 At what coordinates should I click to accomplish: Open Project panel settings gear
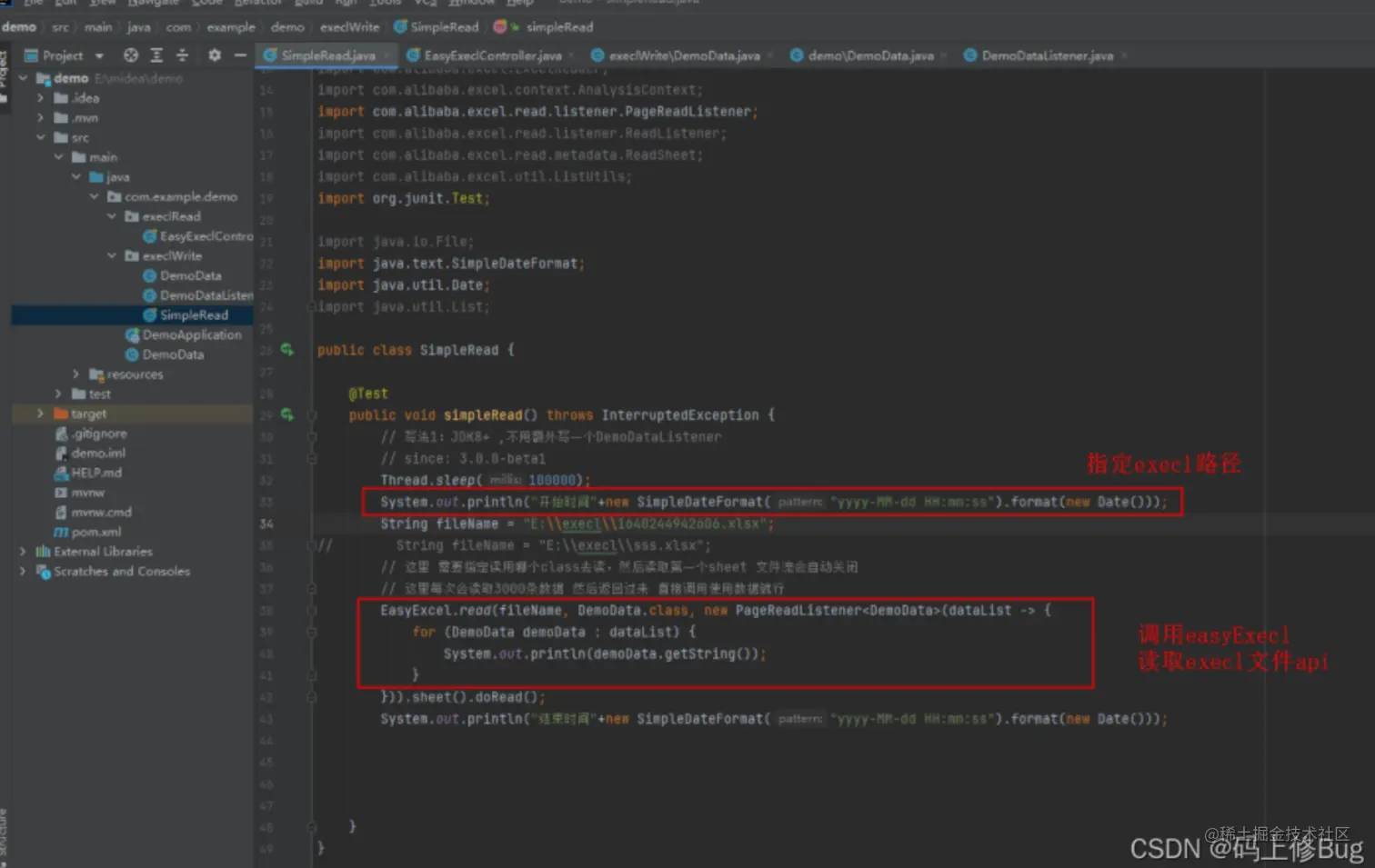tap(215, 55)
